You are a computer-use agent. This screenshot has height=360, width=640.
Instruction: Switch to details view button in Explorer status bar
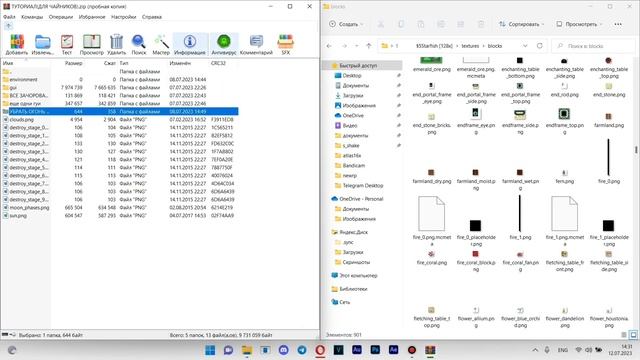point(624,335)
